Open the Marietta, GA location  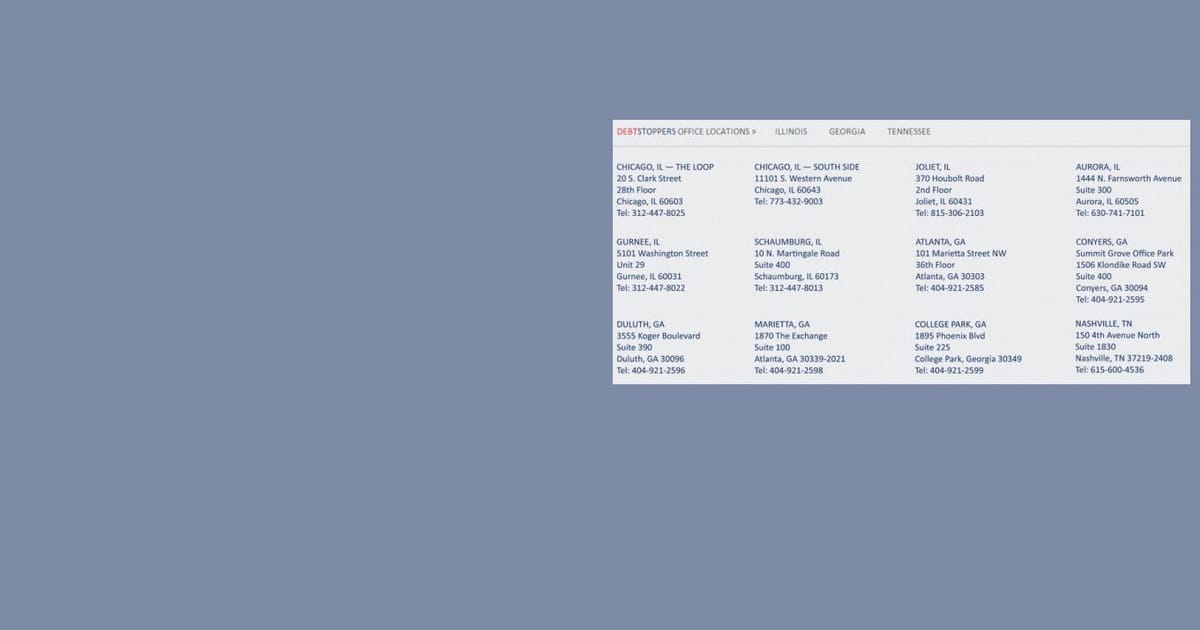point(782,325)
